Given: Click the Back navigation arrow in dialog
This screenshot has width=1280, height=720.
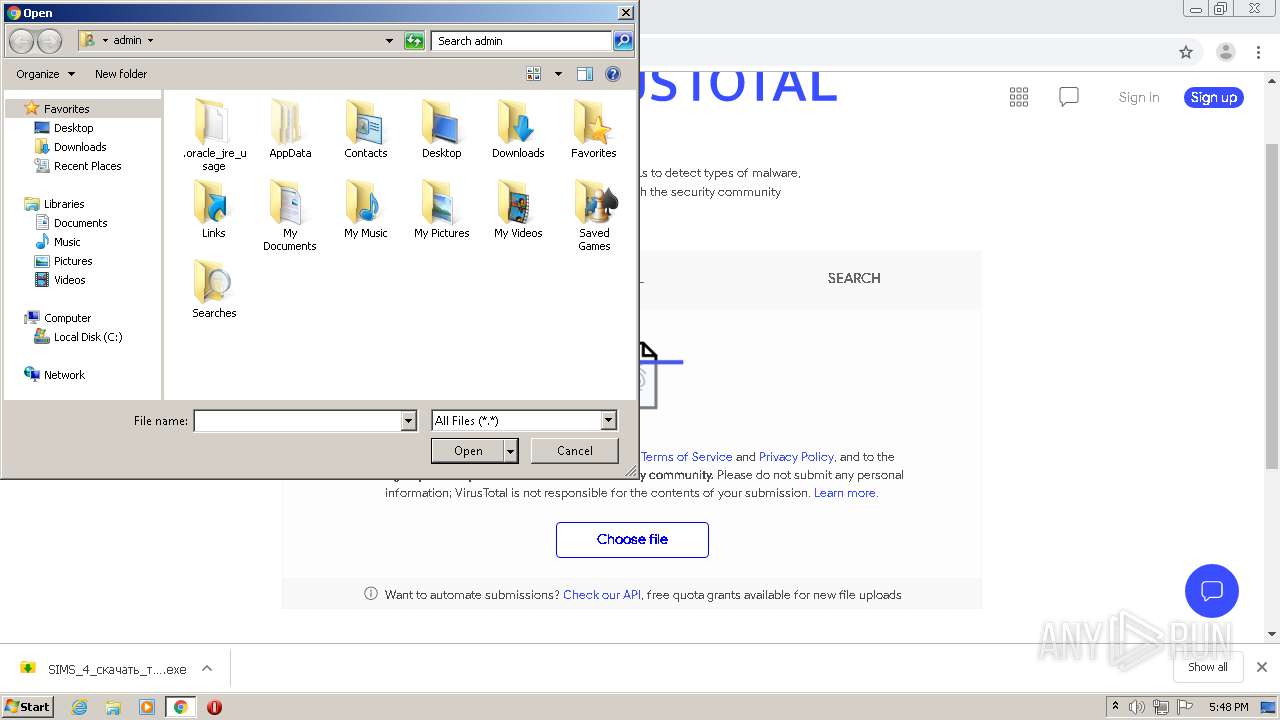Looking at the screenshot, I should tap(22, 41).
